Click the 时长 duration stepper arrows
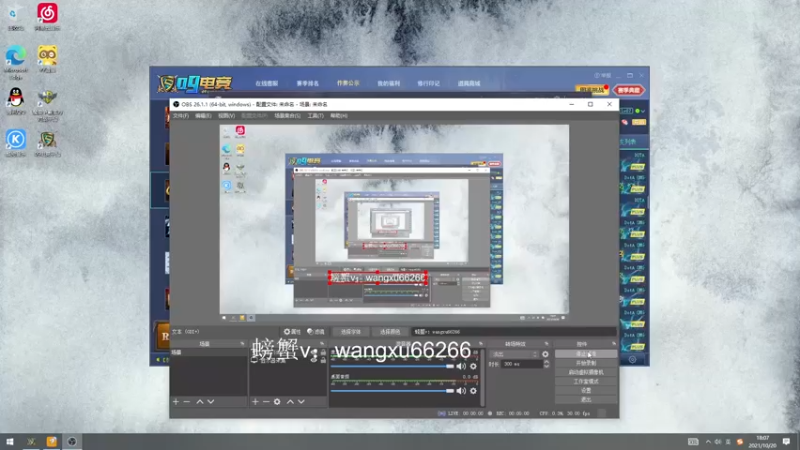This screenshot has height=450, width=800. [546, 364]
